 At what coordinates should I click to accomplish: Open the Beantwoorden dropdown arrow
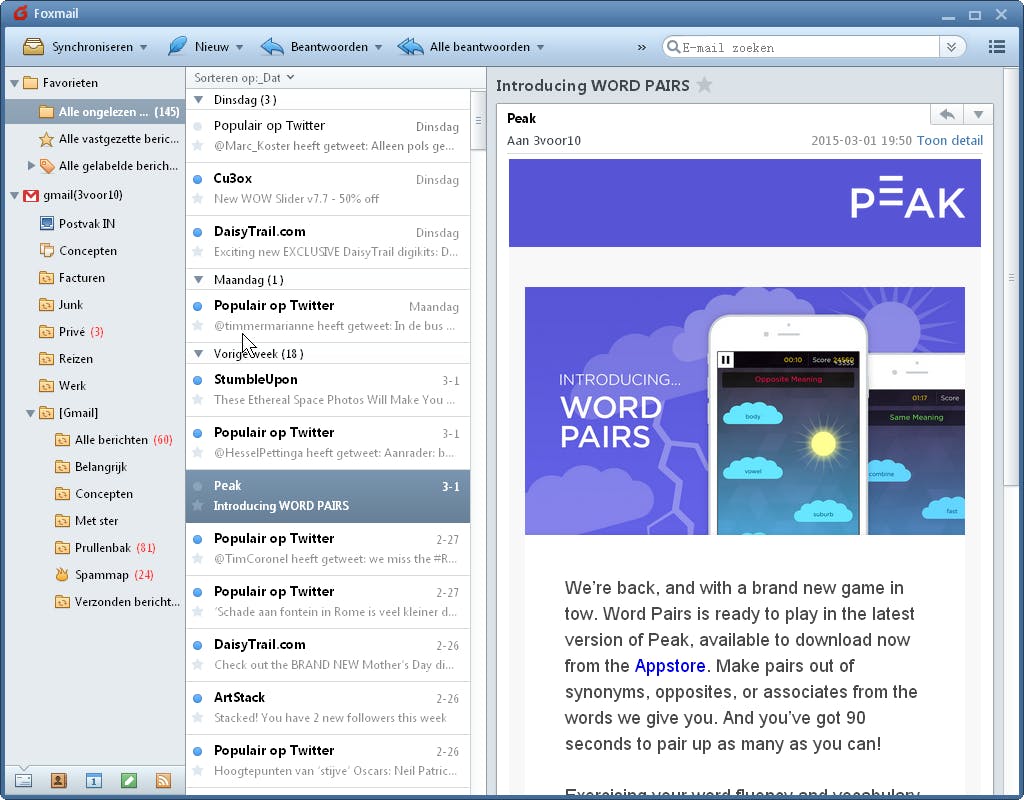pyautogui.click(x=379, y=48)
